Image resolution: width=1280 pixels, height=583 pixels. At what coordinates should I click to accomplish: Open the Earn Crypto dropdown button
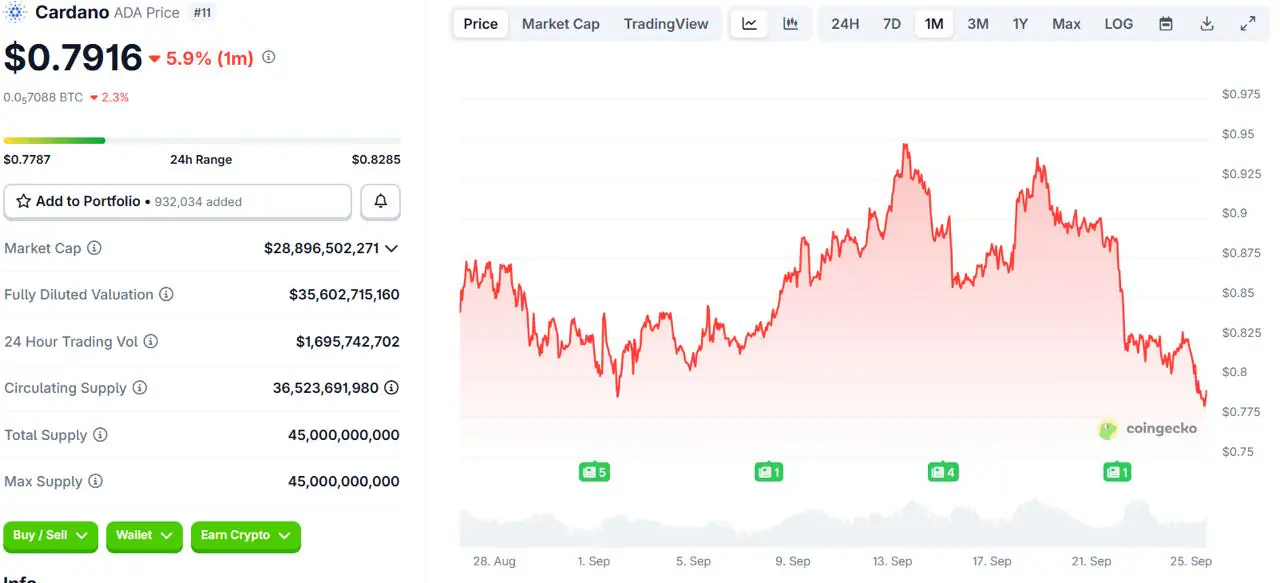click(245, 536)
